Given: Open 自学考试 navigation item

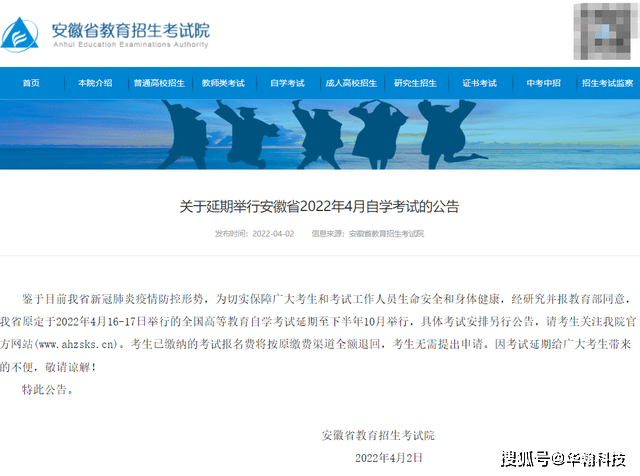Looking at the screenshot, I should click(x=287, y=83).
